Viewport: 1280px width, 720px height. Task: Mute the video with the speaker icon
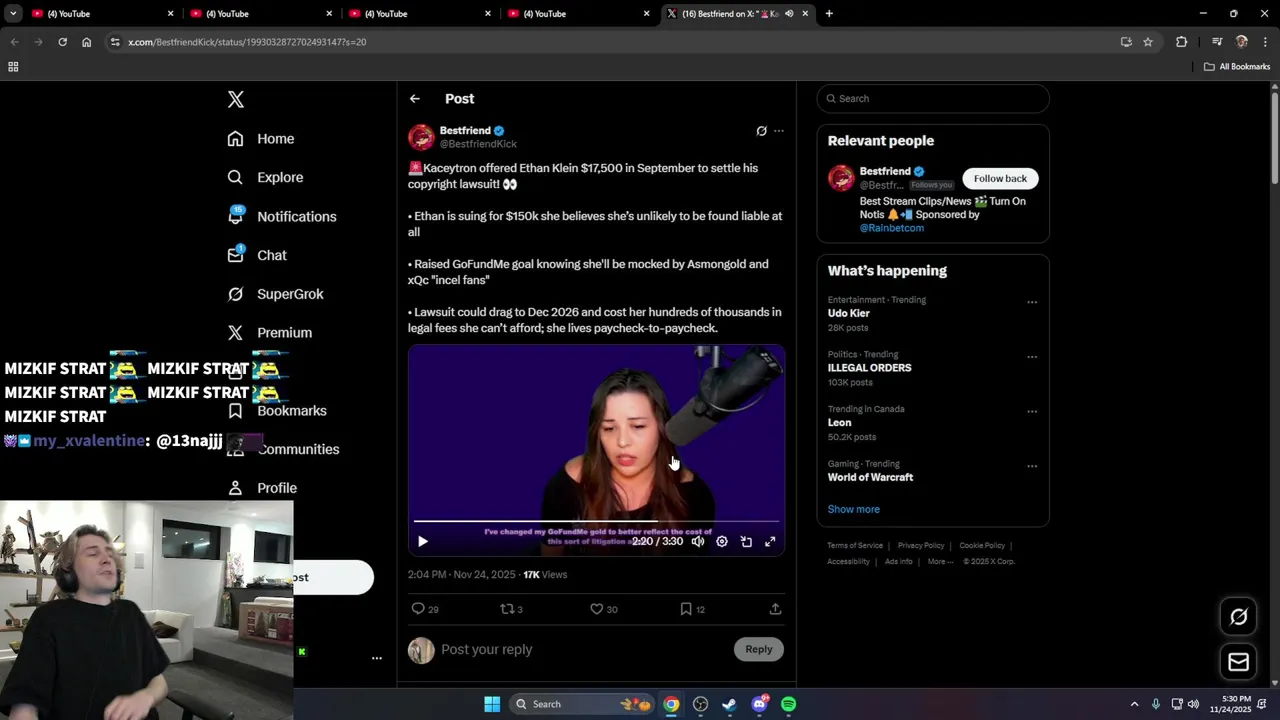coord(698,541)
